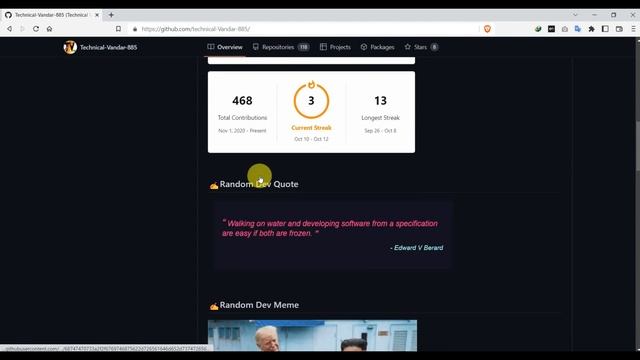The width and height of the screenshot is (640, 360).
Task: Reload the page with the refresh icon
Action: point(36,29)
